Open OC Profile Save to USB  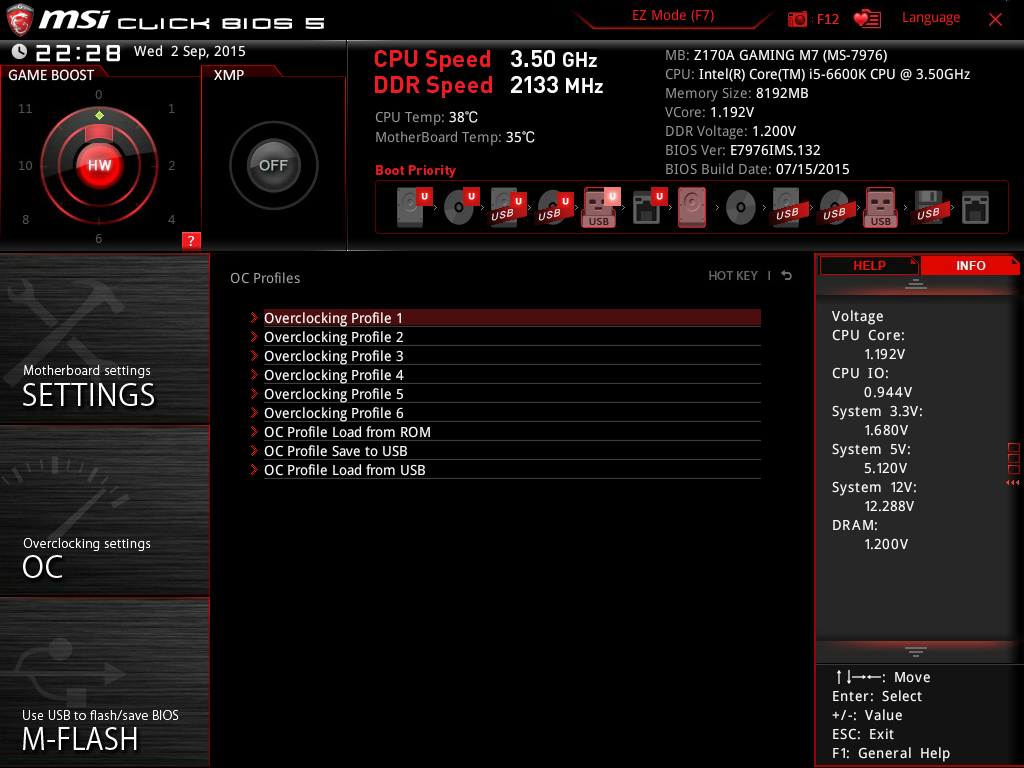coord(512,451)
